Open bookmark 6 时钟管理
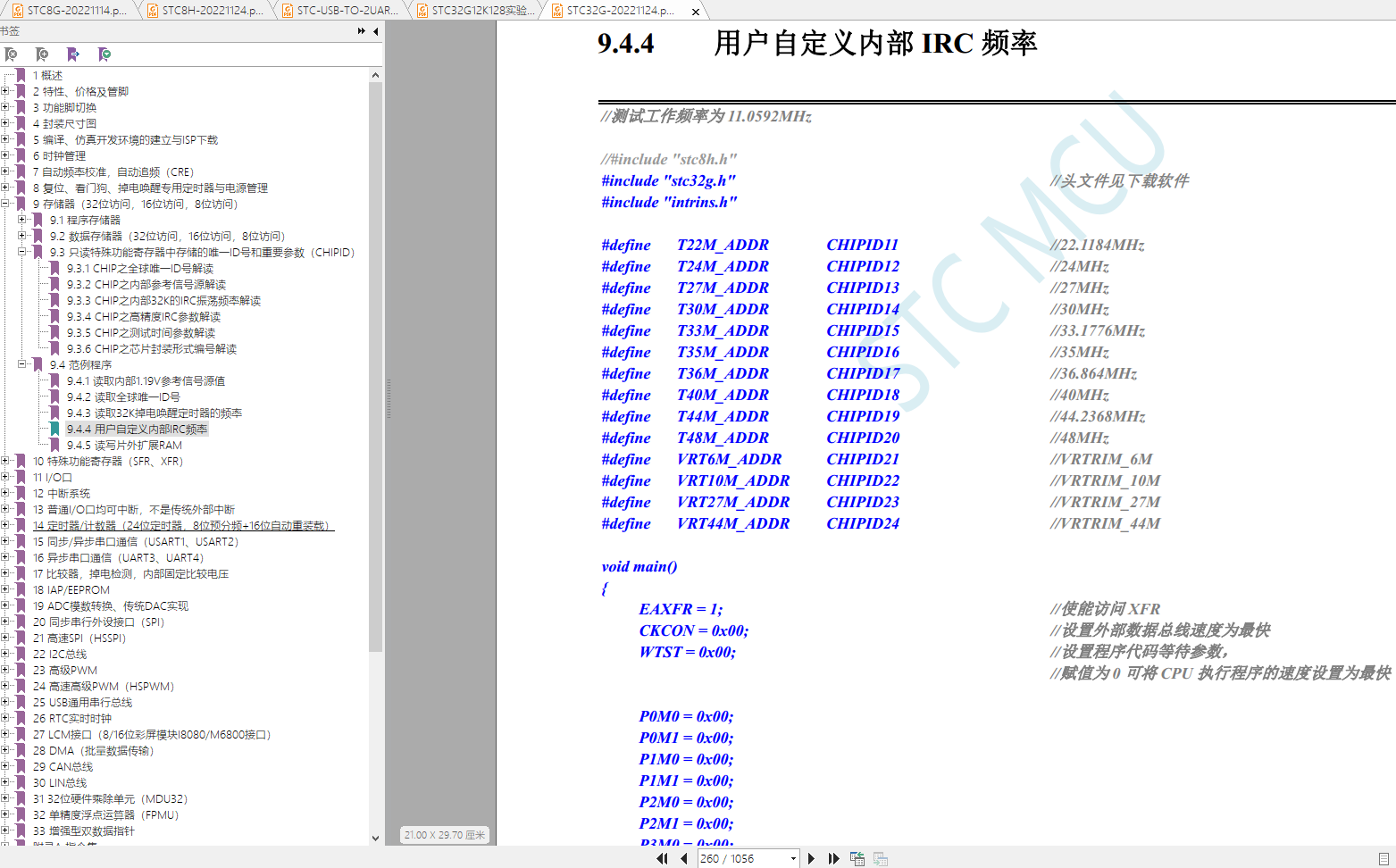1396x868 pixels. 60,155
